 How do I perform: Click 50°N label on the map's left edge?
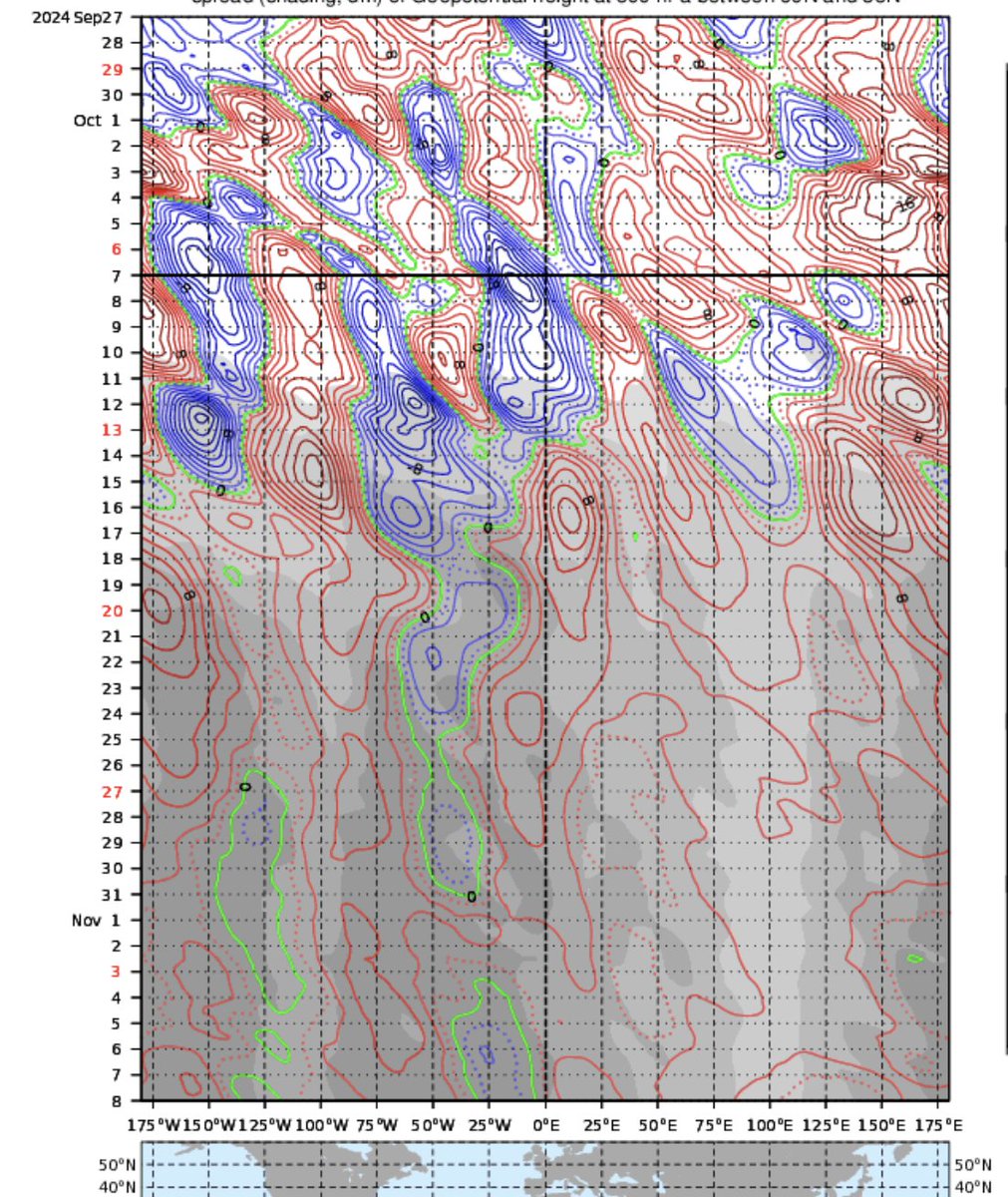pyautogui.click(x=117, y=1164)
